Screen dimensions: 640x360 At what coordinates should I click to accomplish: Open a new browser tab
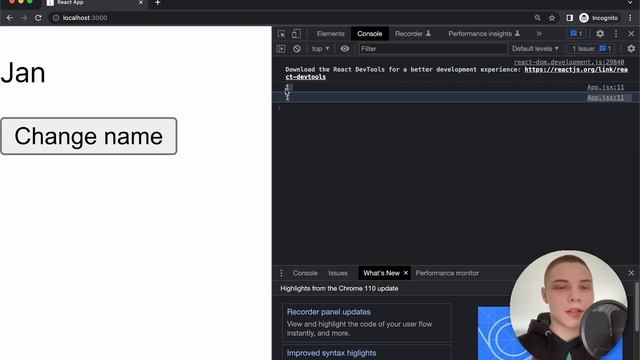158,3
